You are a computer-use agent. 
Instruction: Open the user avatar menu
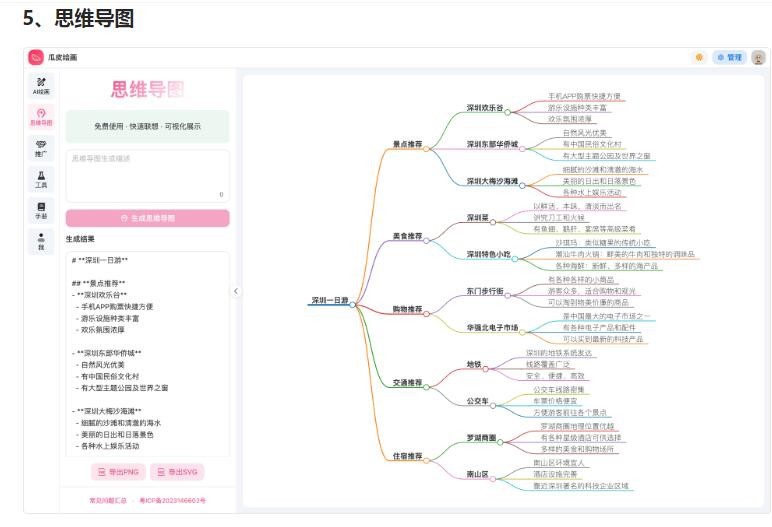(758, 57)
